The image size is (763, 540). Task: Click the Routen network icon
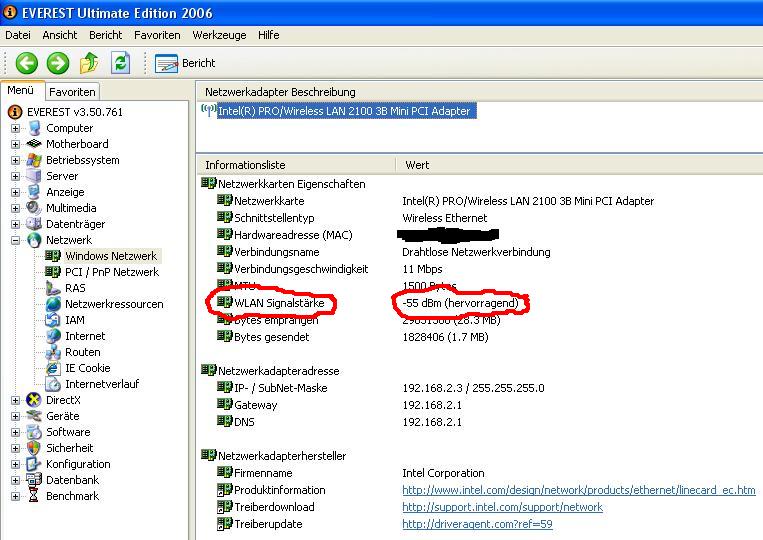[x=53, y=352]
